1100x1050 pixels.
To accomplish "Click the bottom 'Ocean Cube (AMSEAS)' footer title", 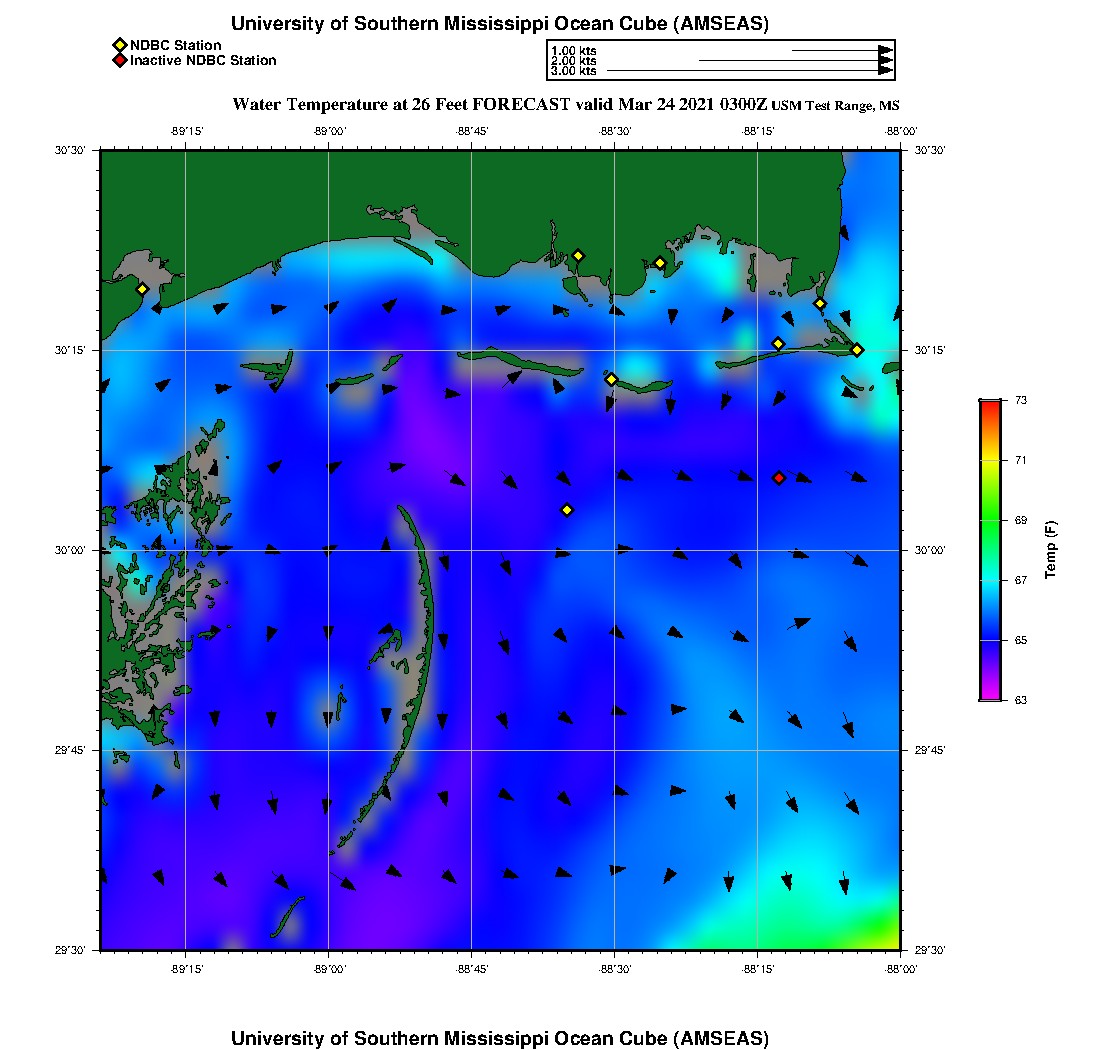I will [500, 1037].
